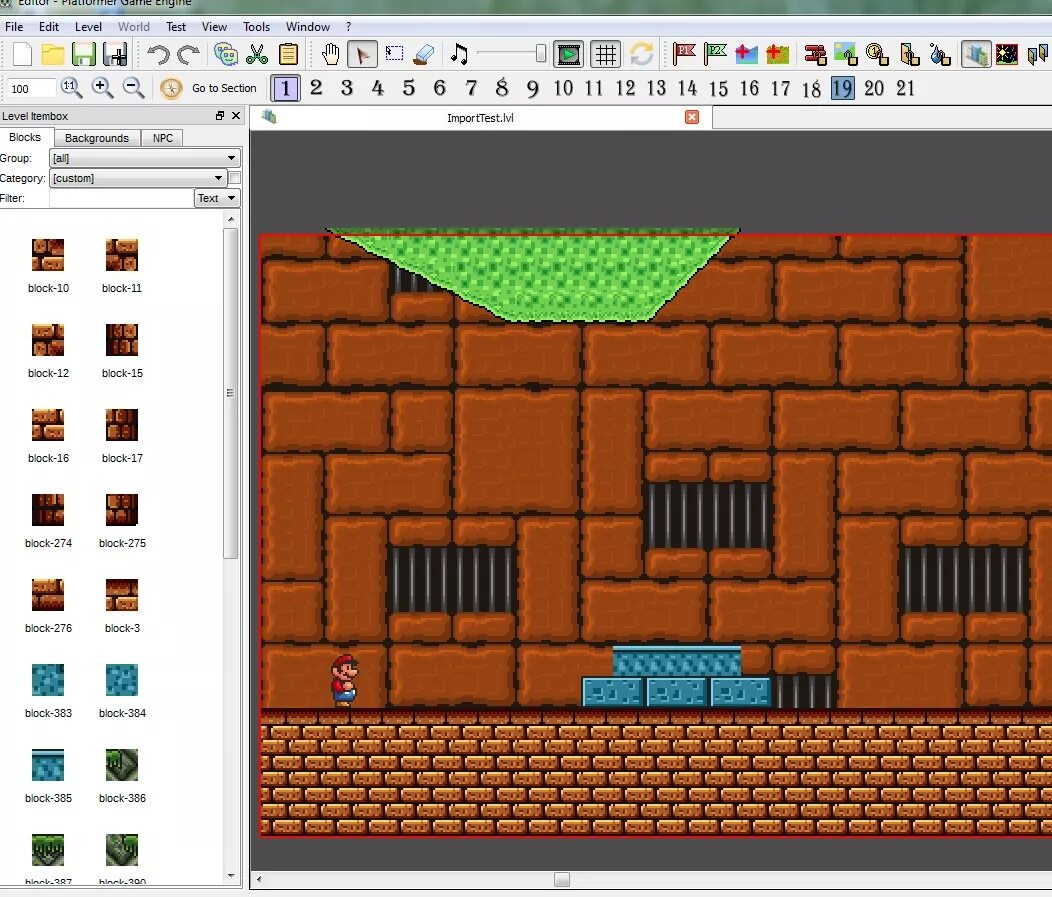The image size is (1052, 897).
Task: Select the rectangular selection tool
Action: pyautogui.click(x=394, y=54)
